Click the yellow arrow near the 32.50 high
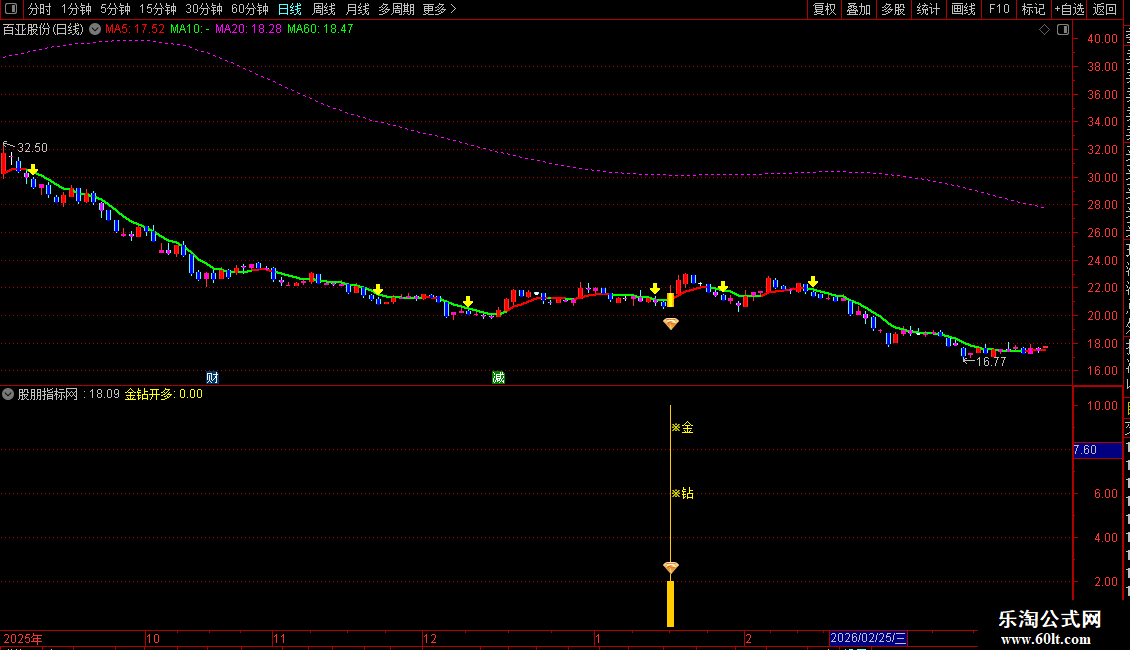This screenshot has width=1130, height=650. (x=32, y=169)
